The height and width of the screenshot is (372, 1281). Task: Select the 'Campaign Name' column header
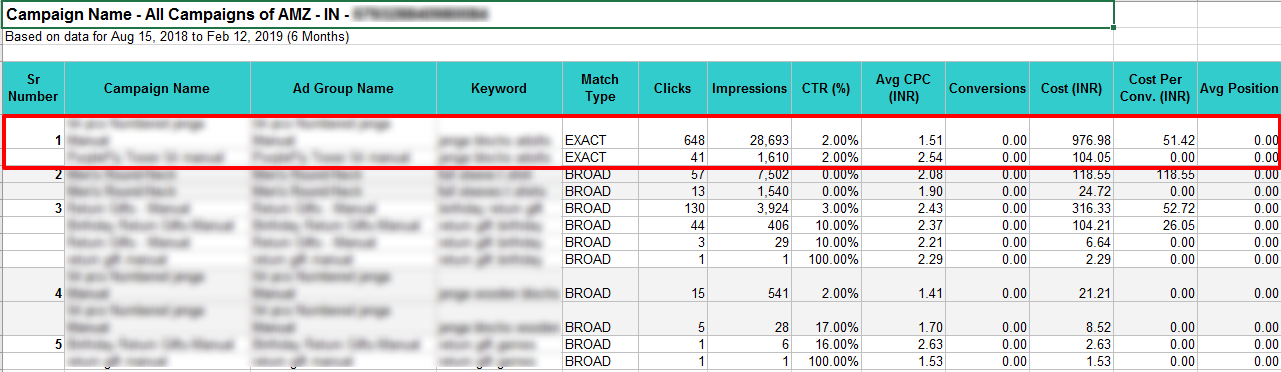point(157,88)
